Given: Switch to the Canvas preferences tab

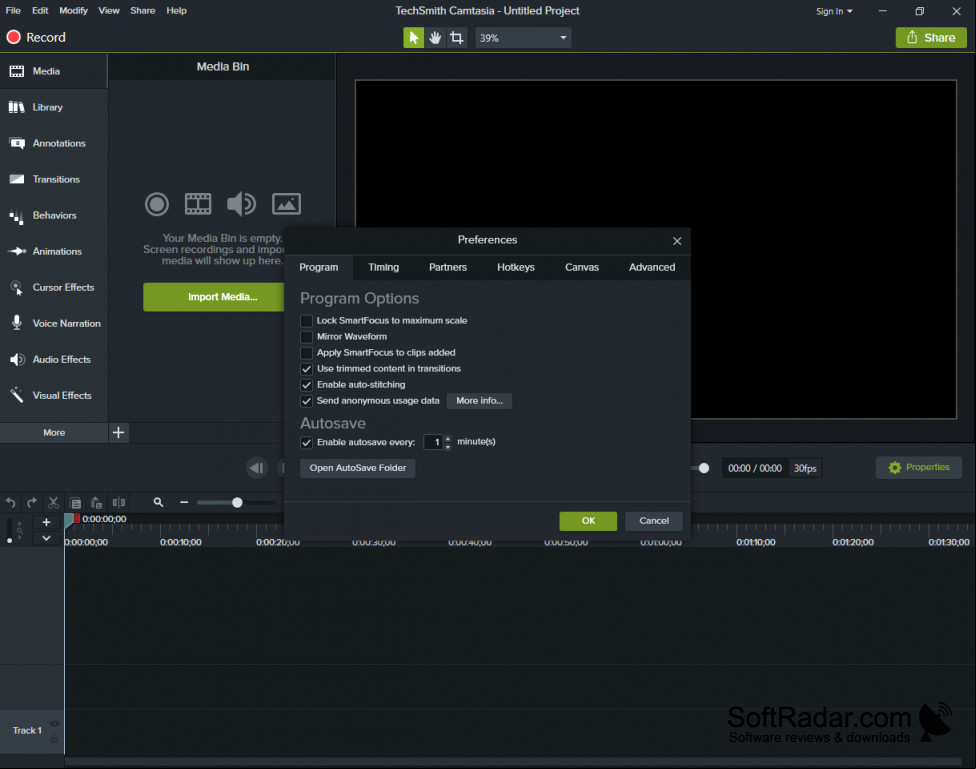Looking at the screenshot, I should click(x=582, y=267).
